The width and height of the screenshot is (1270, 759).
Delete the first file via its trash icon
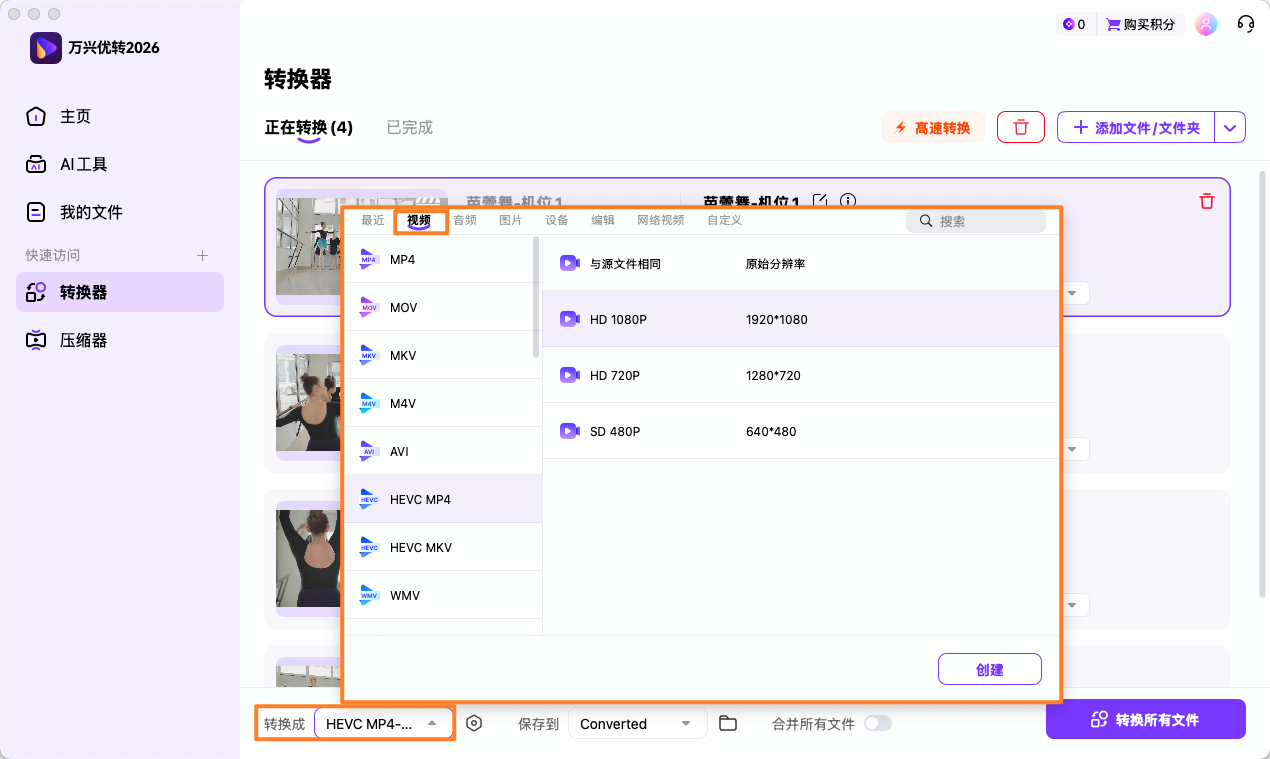1207,200
